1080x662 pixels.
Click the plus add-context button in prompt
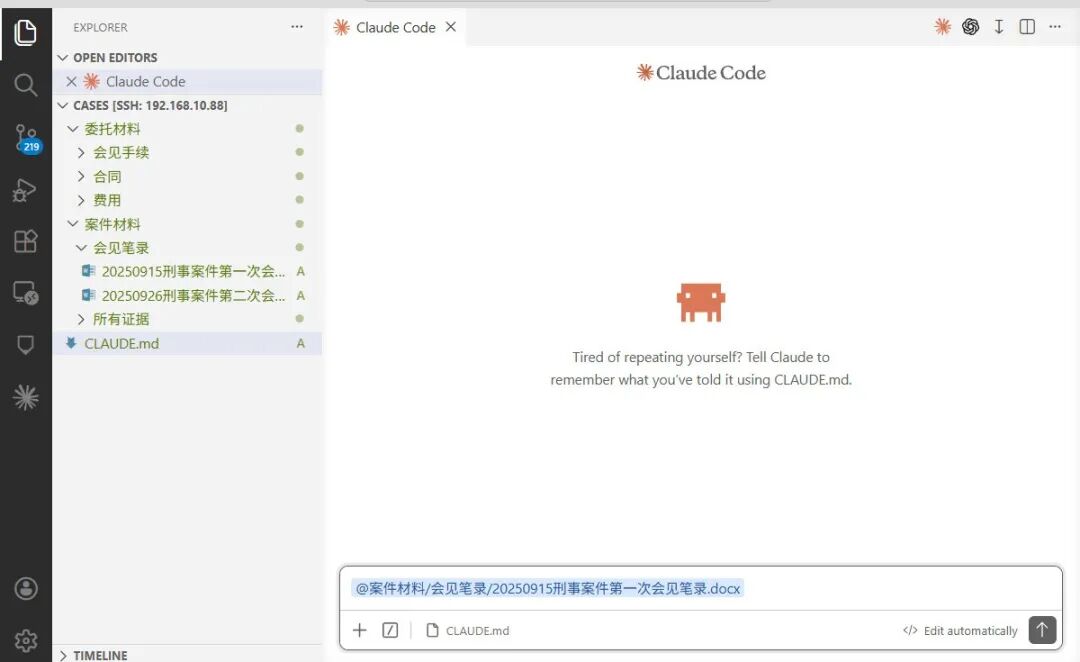(x=360, y=630)
